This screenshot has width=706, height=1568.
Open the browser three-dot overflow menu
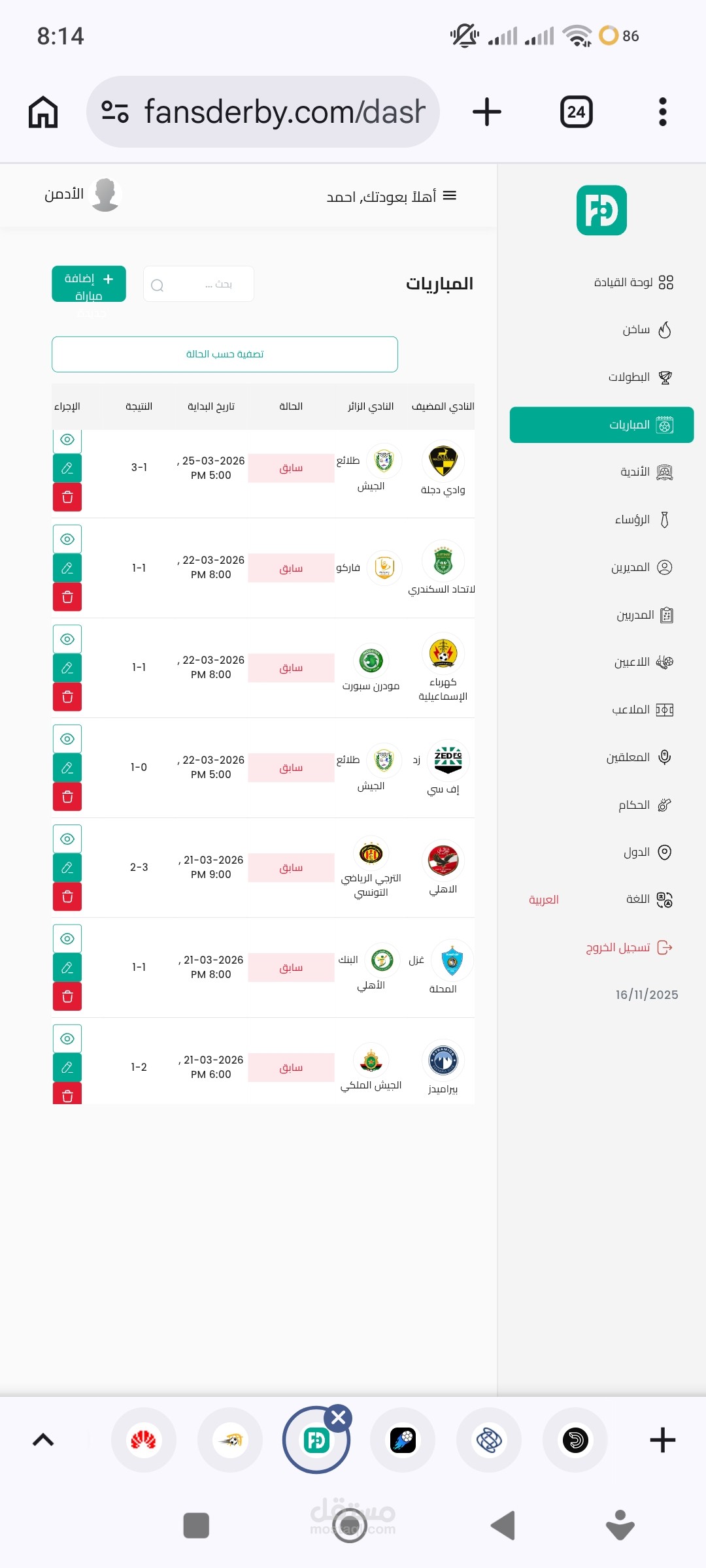(x=662, y=112)
